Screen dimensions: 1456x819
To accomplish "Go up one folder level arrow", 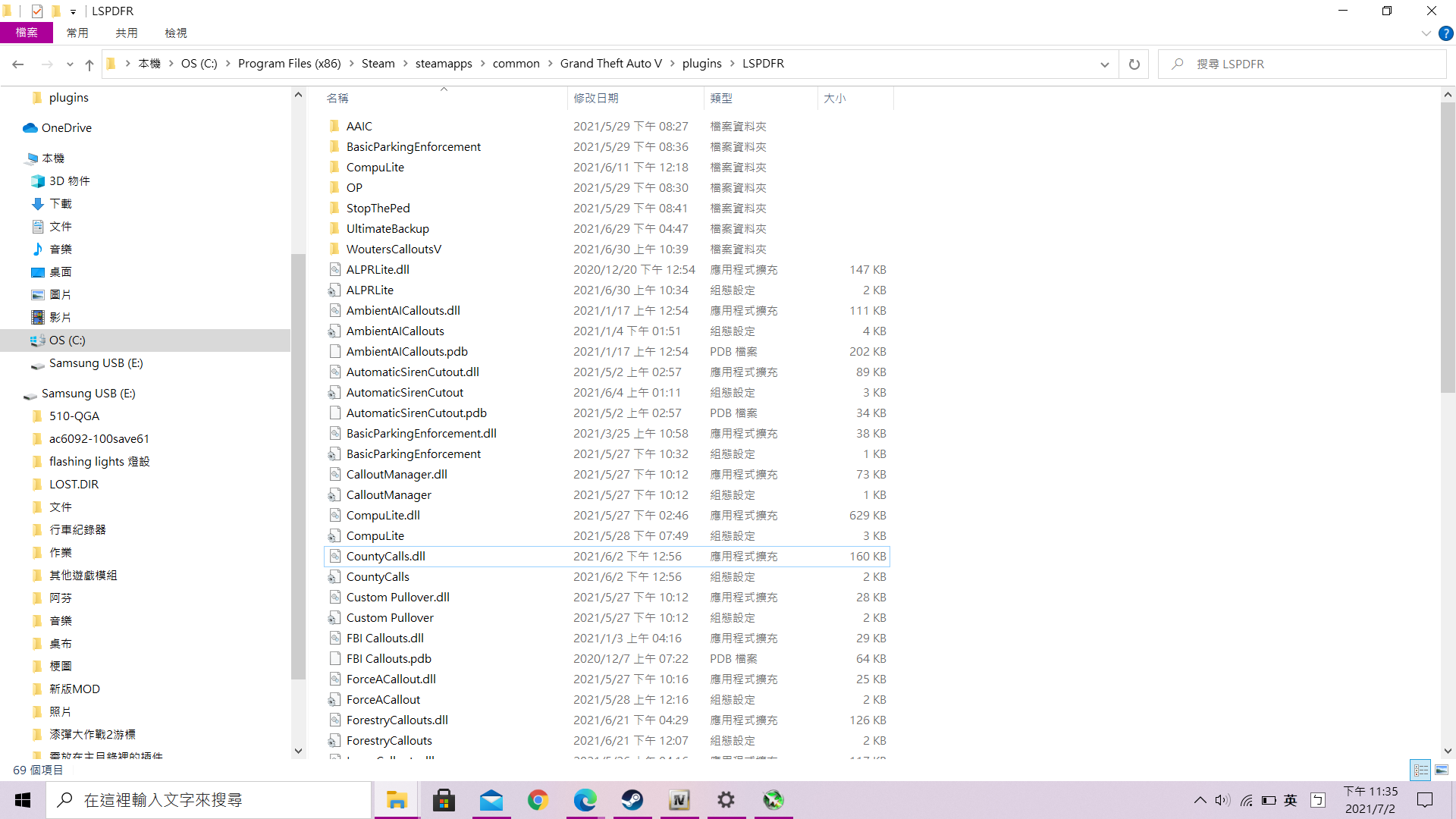I will 89,64.
